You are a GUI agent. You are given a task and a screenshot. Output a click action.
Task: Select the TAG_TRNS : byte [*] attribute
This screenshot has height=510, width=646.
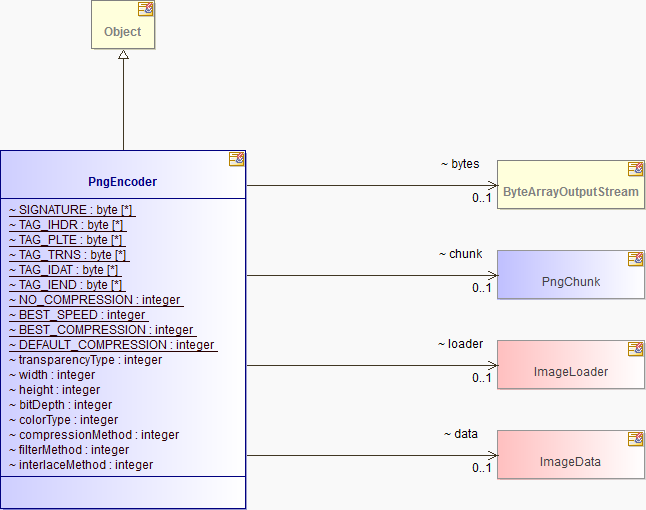(69, 255)
